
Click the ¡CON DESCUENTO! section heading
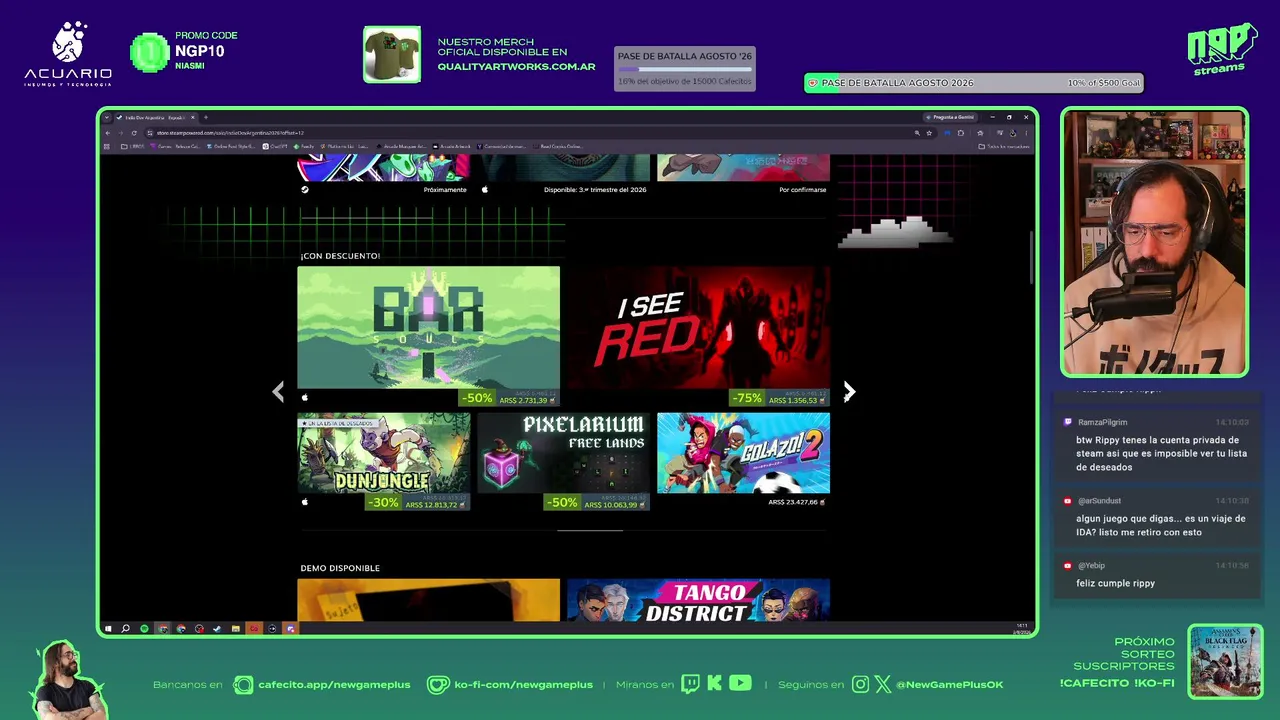340,256
